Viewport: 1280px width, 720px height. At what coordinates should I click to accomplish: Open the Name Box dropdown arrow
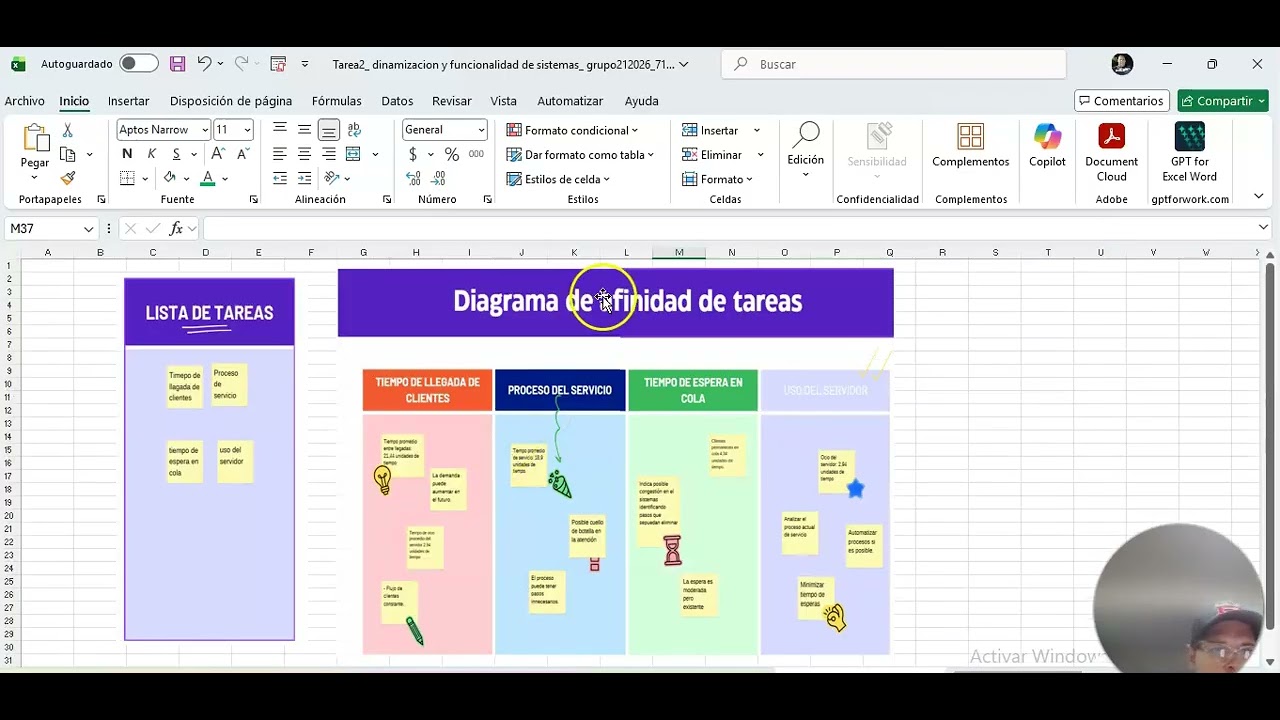click(88, 229)
